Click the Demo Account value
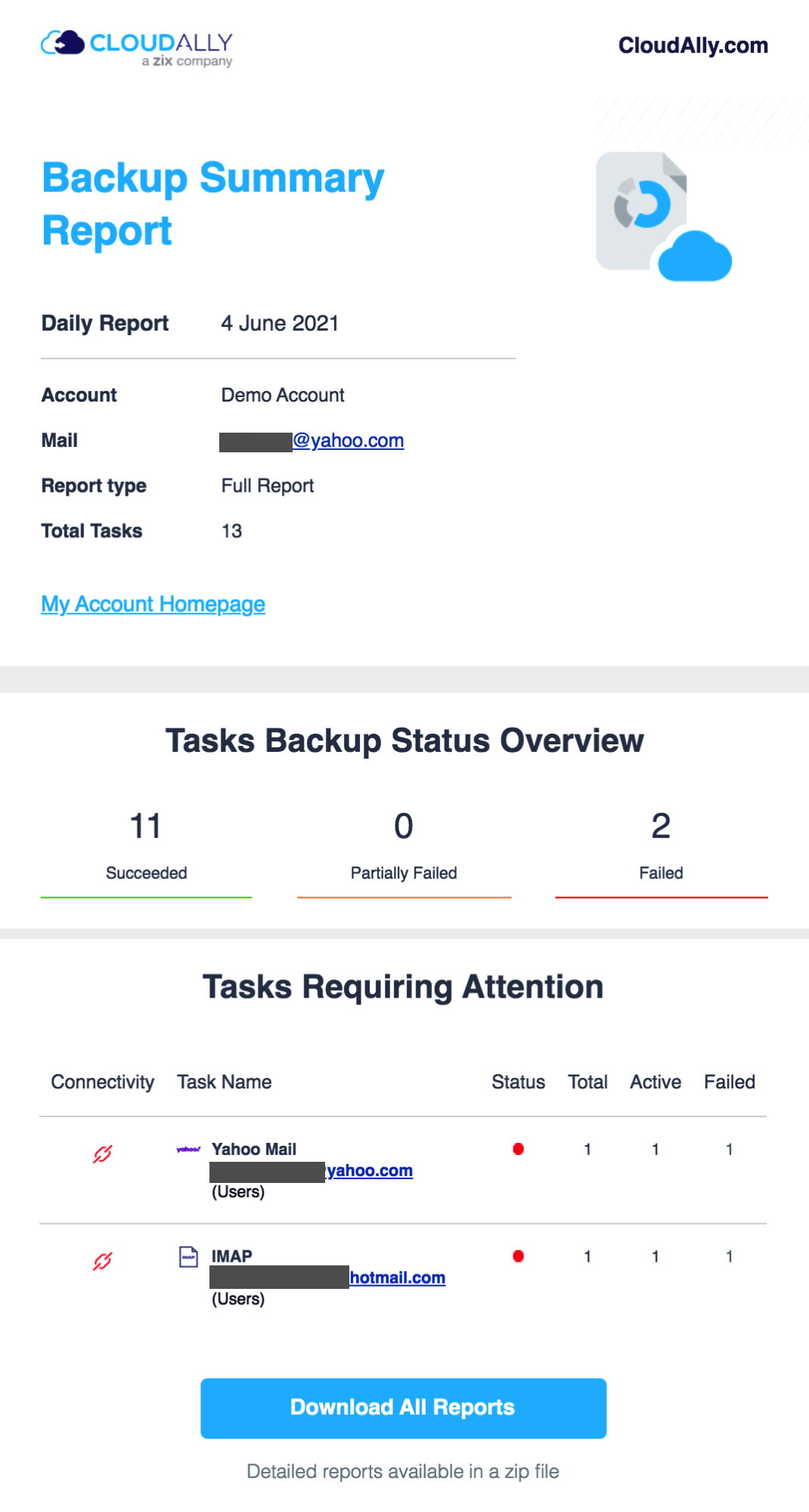The height and width of the screenshot is (1512, 809). click(283, 395)
